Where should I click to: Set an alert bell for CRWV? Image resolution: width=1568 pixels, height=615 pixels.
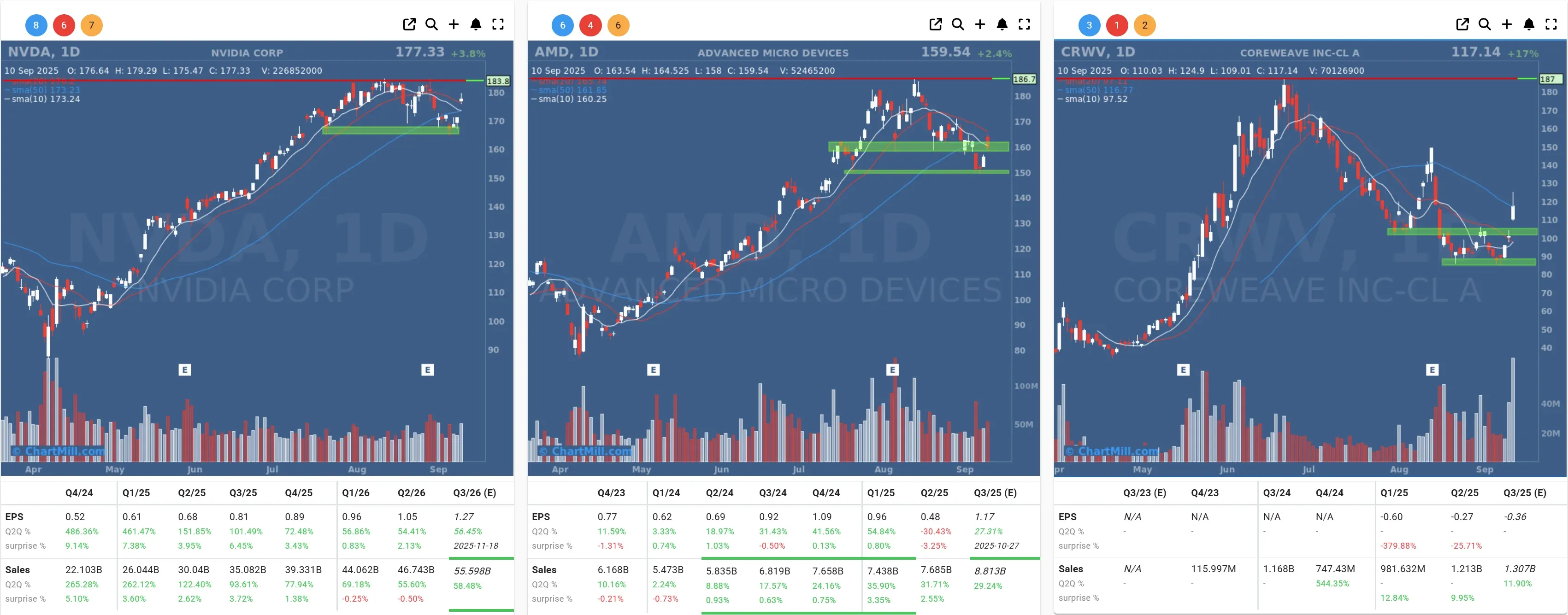point(1528,24)
